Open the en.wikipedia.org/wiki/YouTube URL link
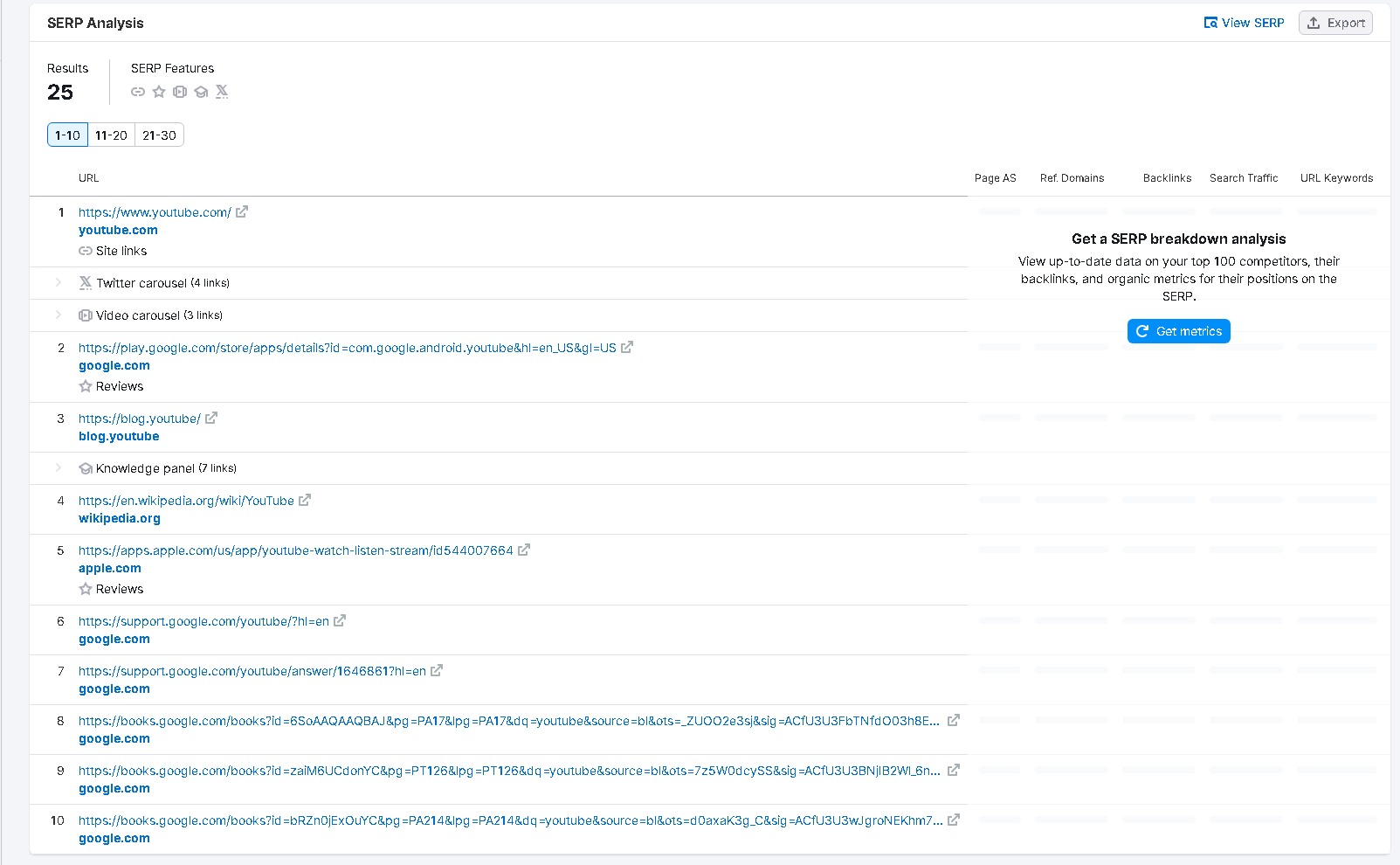 coord(186,501)
